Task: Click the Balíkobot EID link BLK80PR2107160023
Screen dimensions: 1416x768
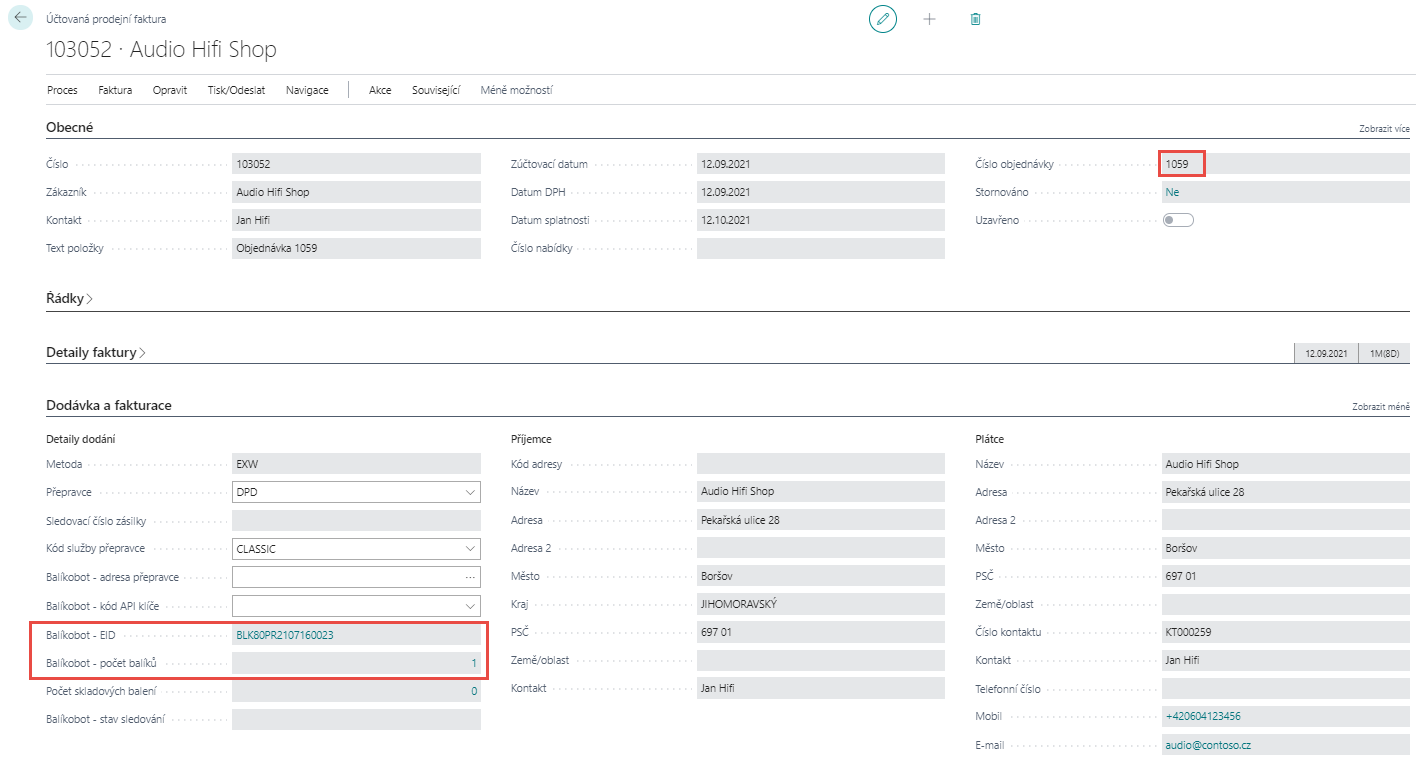Action: [285, 635]
